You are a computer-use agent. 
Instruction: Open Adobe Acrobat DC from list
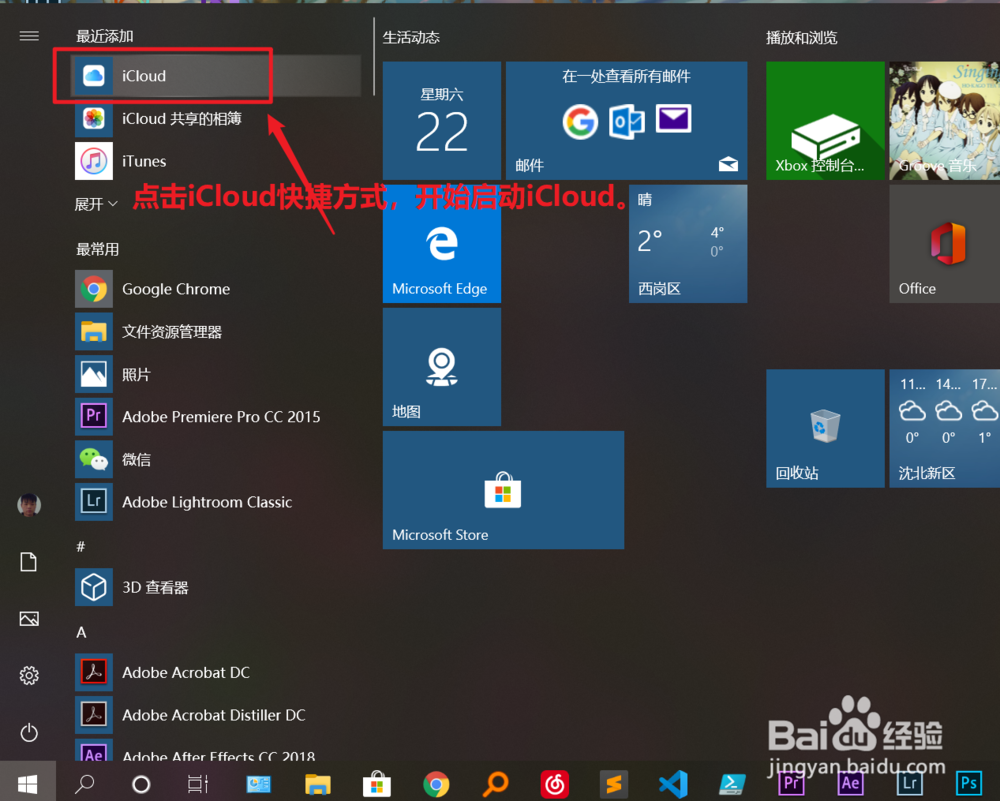point(217,672)
